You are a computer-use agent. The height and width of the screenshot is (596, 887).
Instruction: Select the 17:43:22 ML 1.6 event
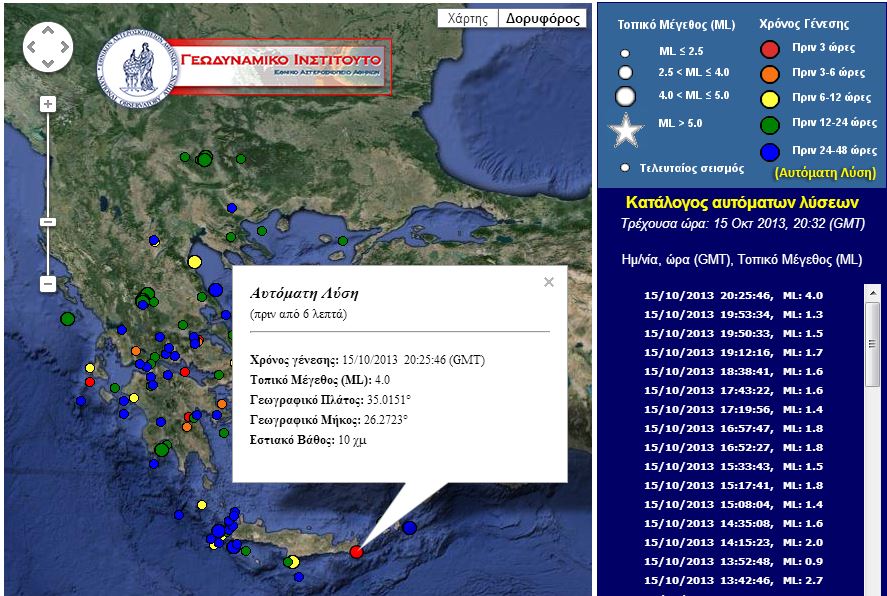pos(733,390)
